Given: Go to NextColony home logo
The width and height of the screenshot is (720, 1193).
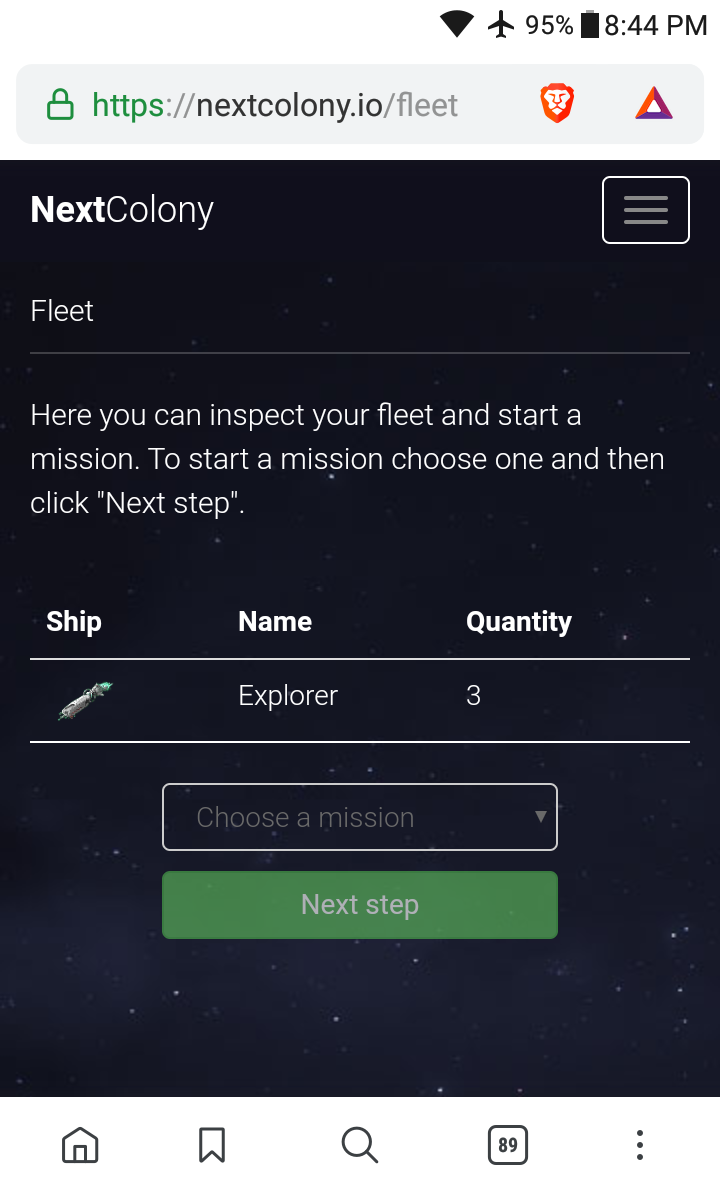Looking at the screenshot, I should 122,210.
